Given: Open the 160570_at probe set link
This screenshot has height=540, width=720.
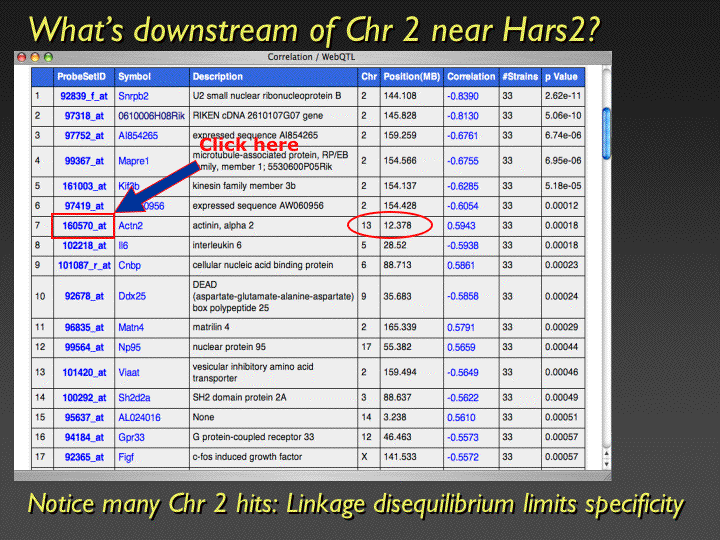Looking at the screenshot, I should pyautogui.click(x=84, y=226).
